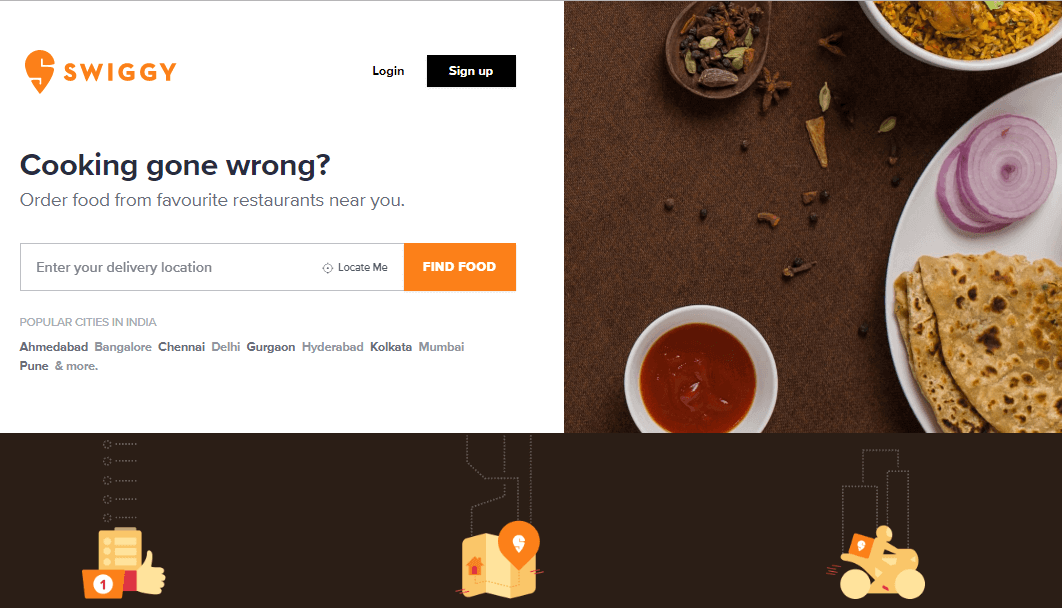Open Mumbai city link
Screen dimensions: 1062x608
point(442,347)
